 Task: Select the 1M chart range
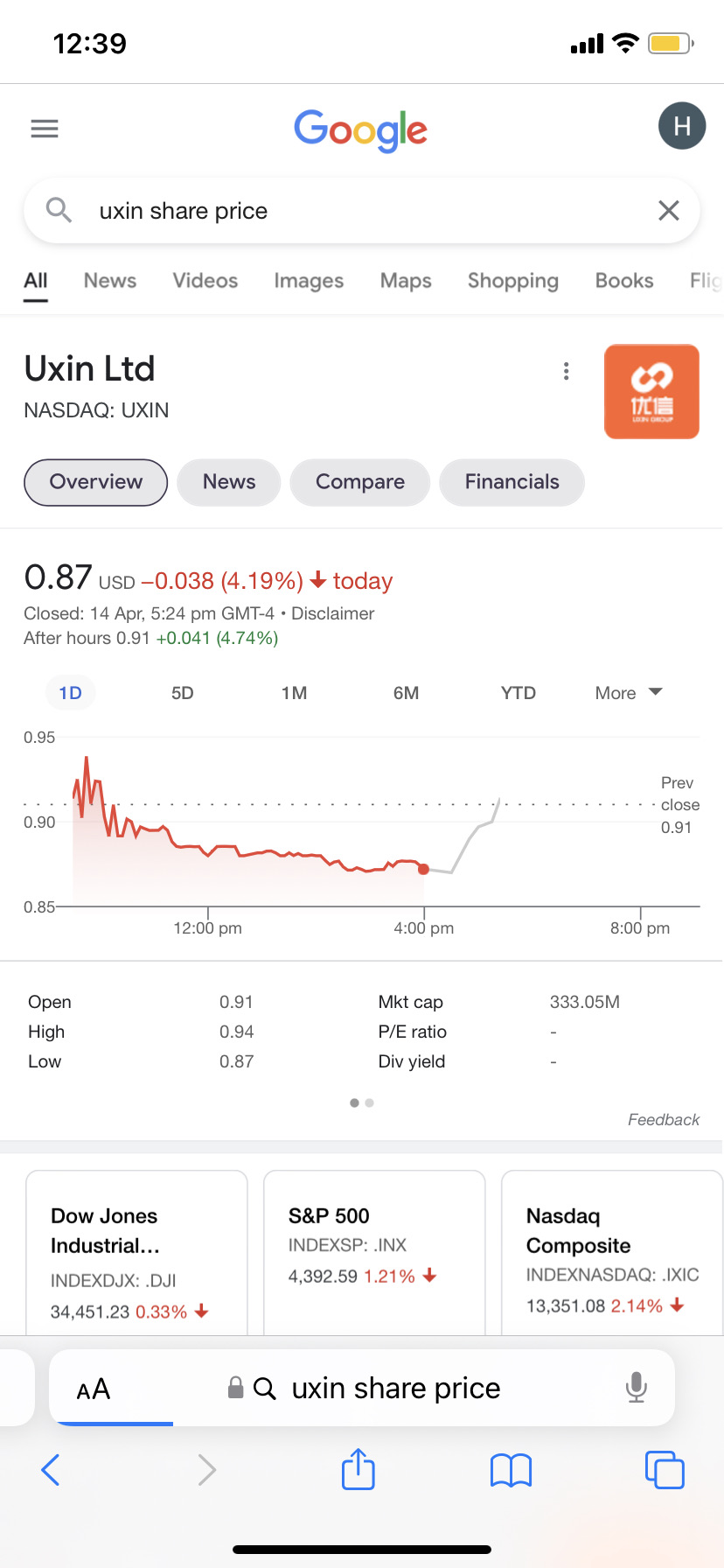[294, 693]
